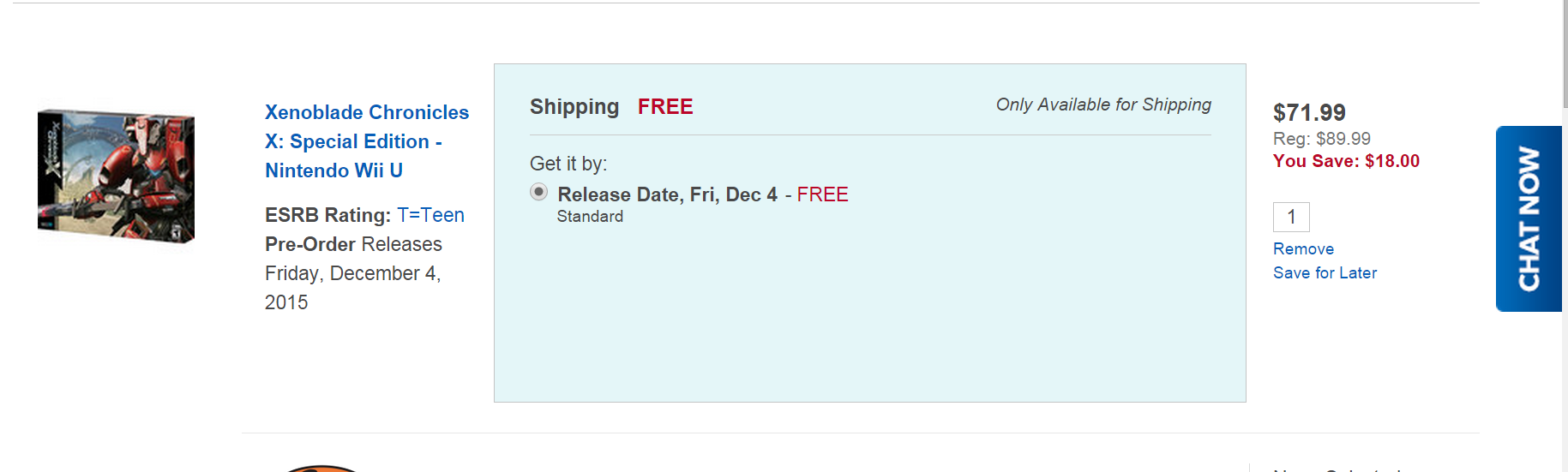Image resolution: width=1568 pixels, height=472 pixels.
Task: Click the Save for Later link
Action: click(1325, 273)
